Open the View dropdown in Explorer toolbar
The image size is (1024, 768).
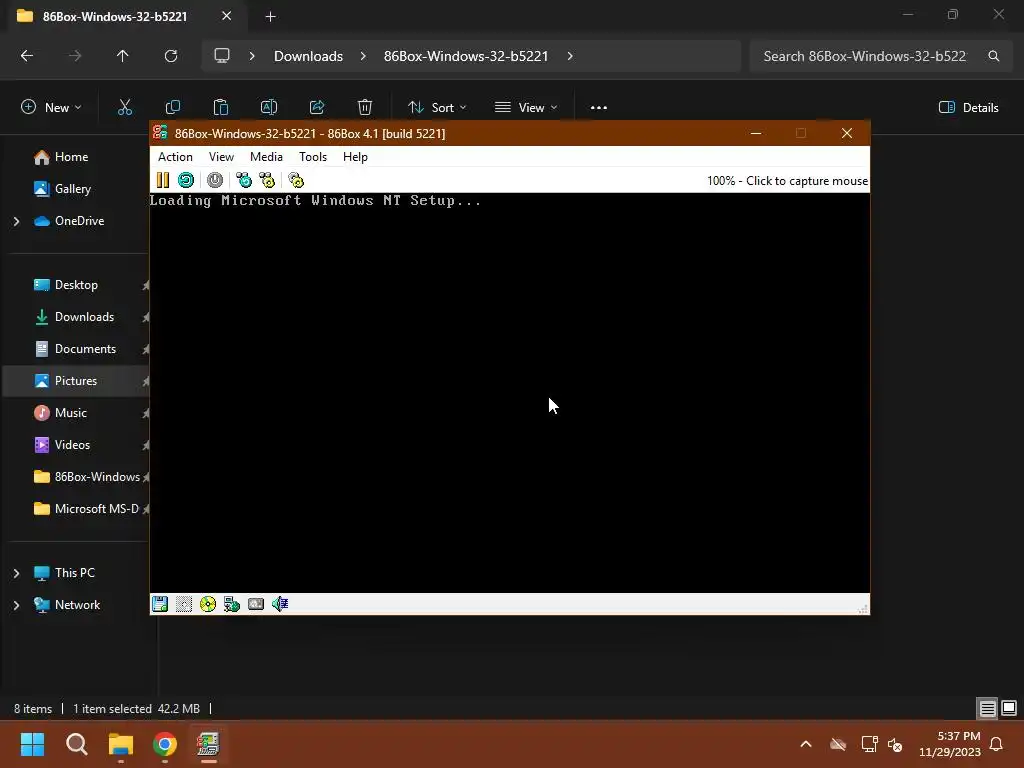point(526,107)
